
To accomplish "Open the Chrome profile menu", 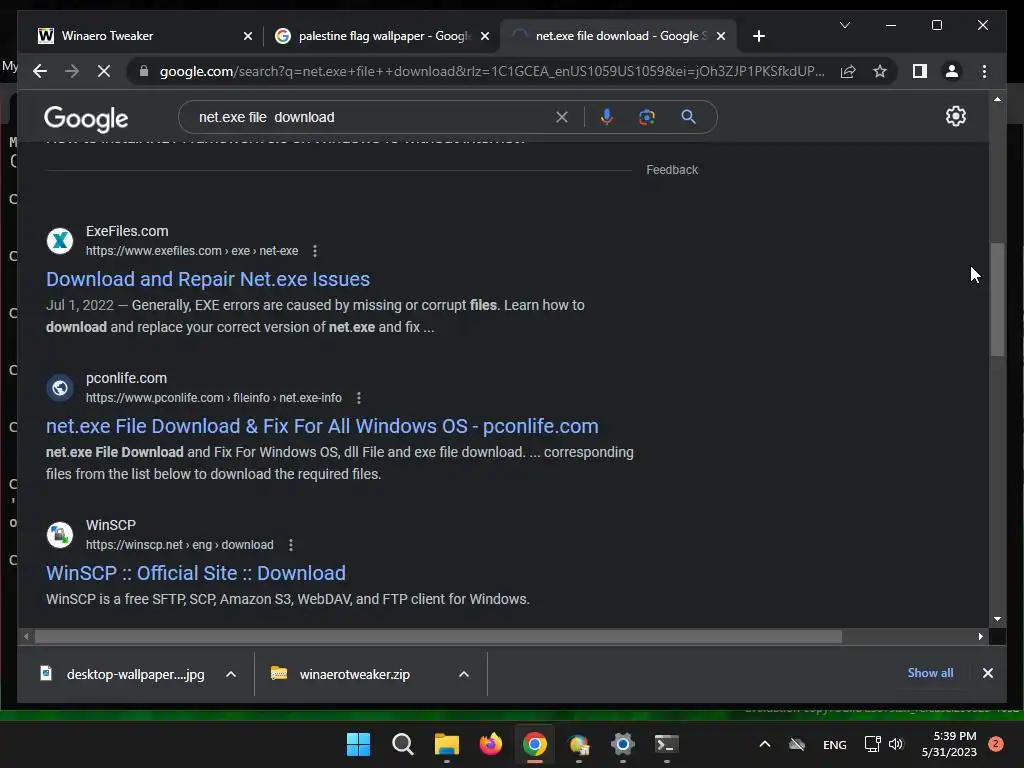I will click(952, 71).
